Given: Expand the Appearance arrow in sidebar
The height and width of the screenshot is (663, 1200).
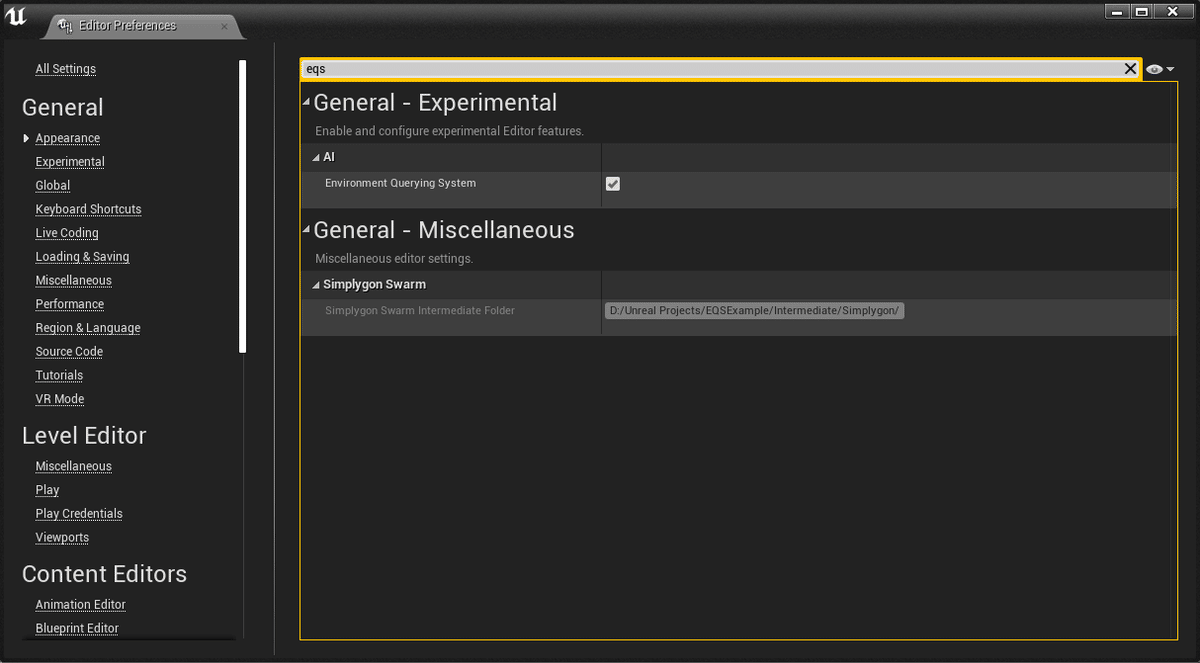Looking at the screenshot, I should 26,138.
